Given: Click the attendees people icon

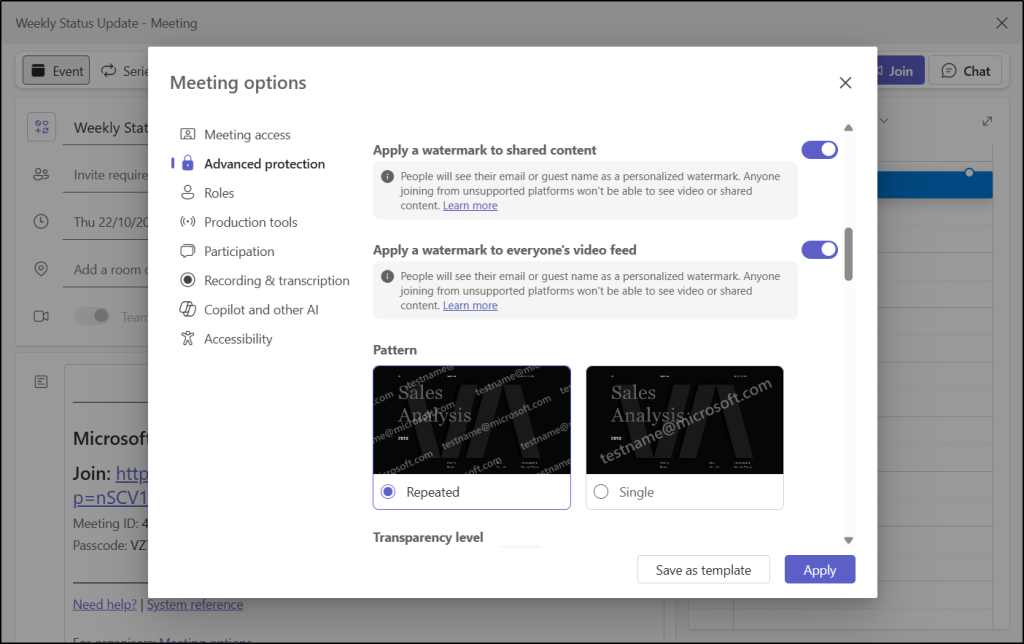Looking at the screenshot, I should 41,174.
